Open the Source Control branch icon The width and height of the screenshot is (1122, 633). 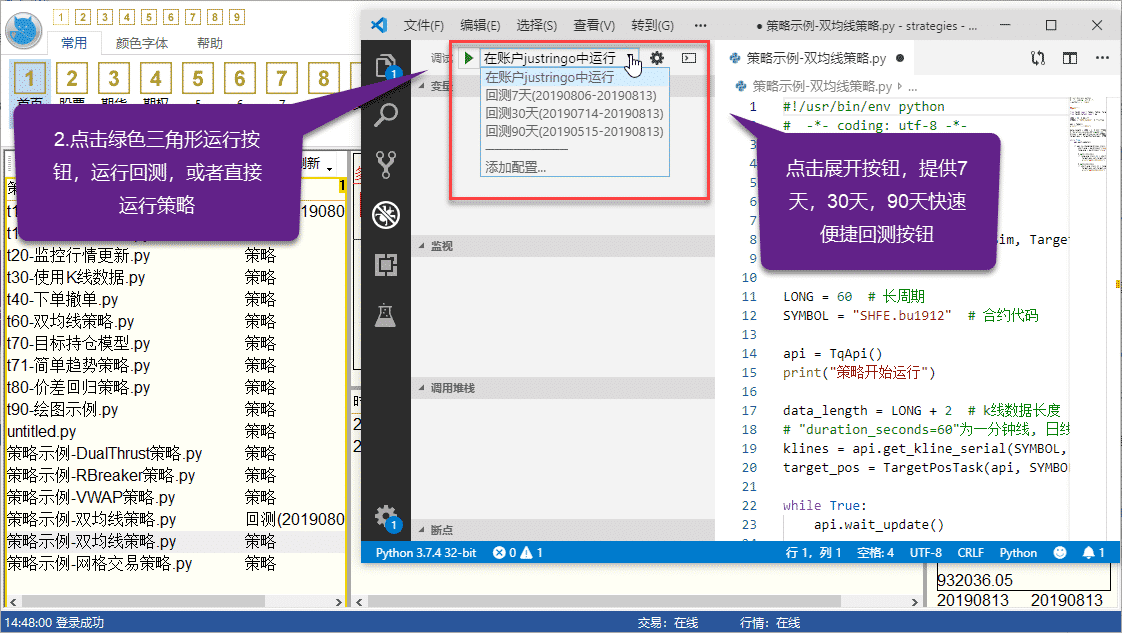coord(385,164)
